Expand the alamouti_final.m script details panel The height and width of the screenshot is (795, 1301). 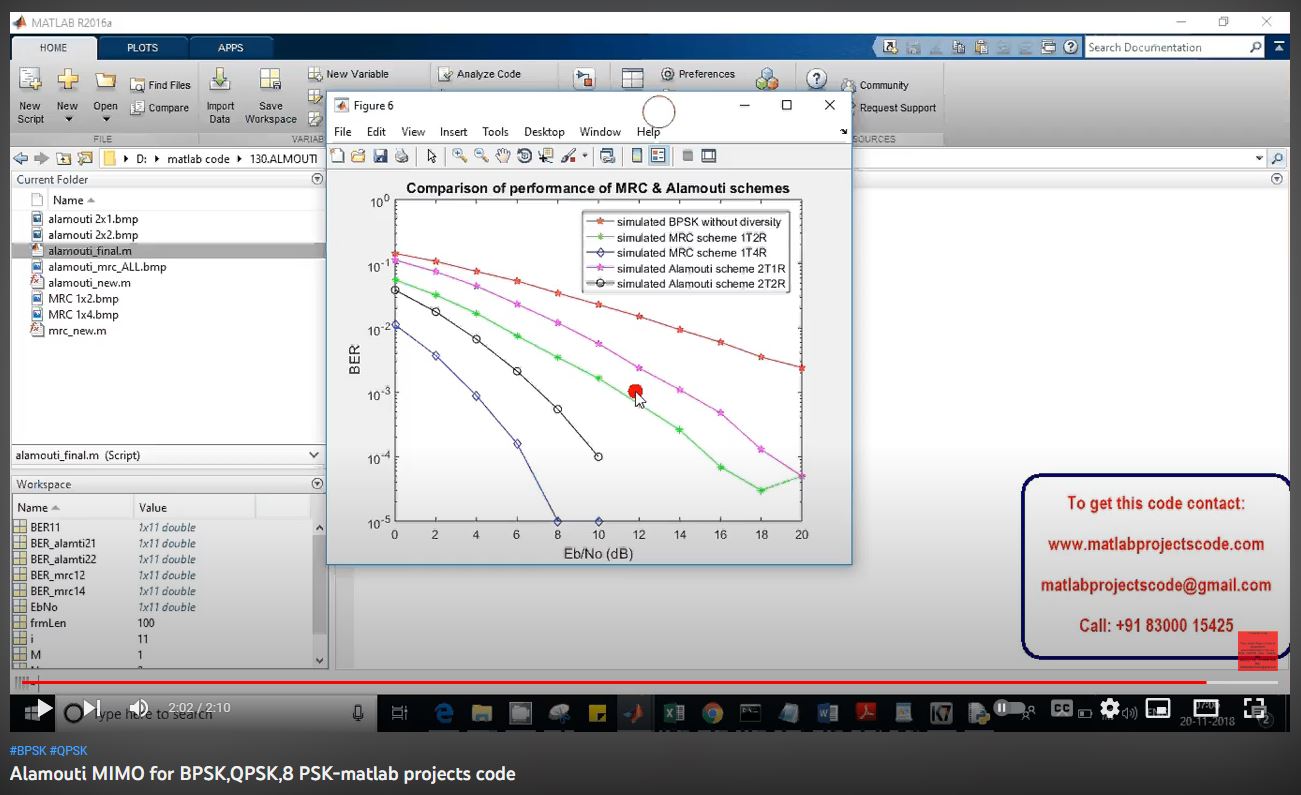click(x=314, y=455)
